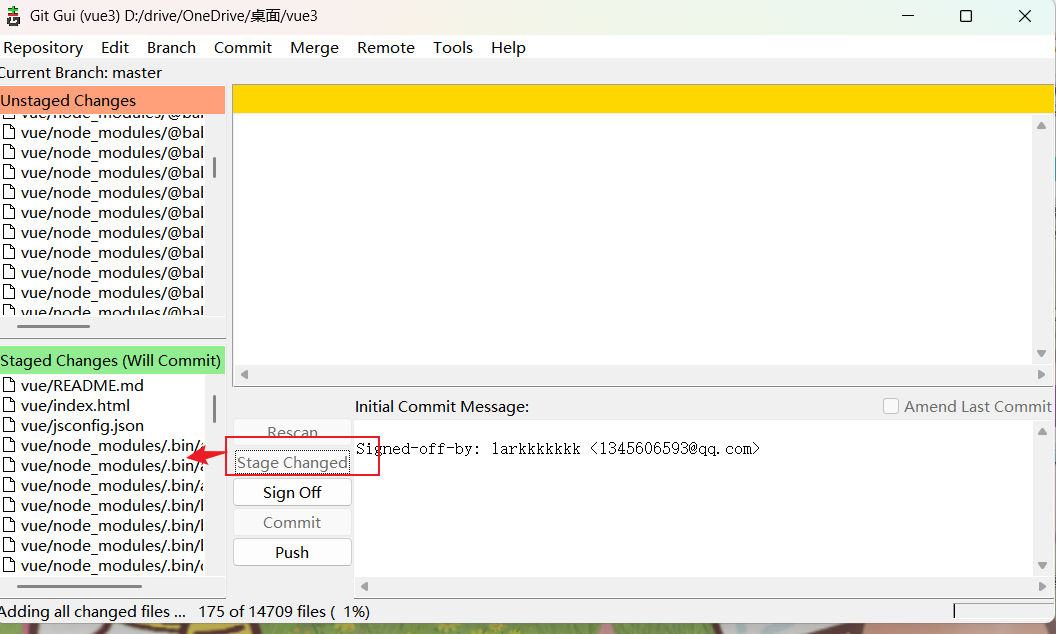Open the Branch menu
1056x634 pixels.
171,48
